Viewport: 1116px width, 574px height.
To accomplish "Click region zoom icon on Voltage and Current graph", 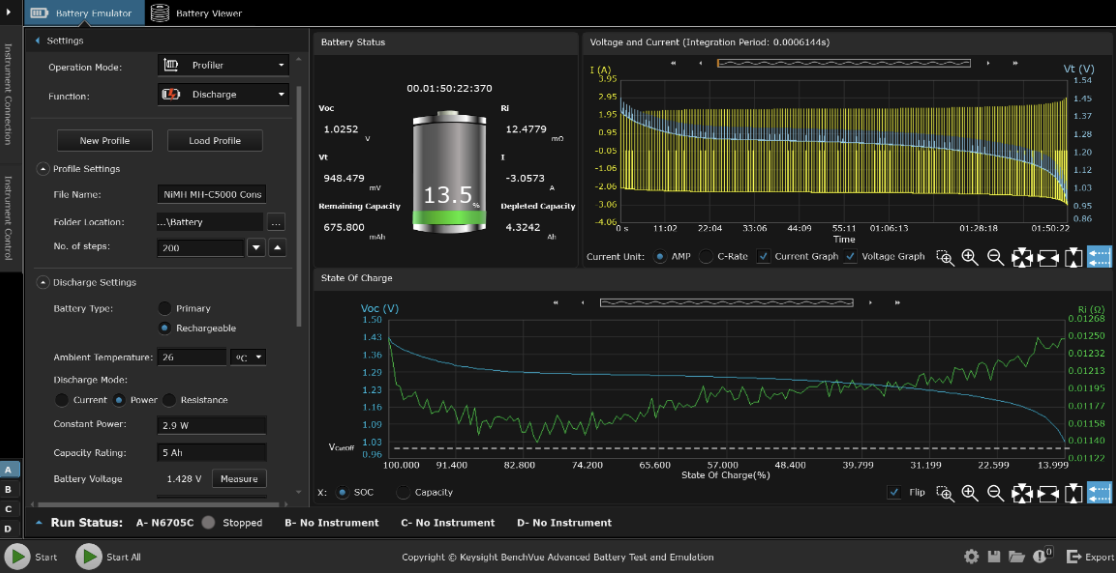I will pos(944,257).
